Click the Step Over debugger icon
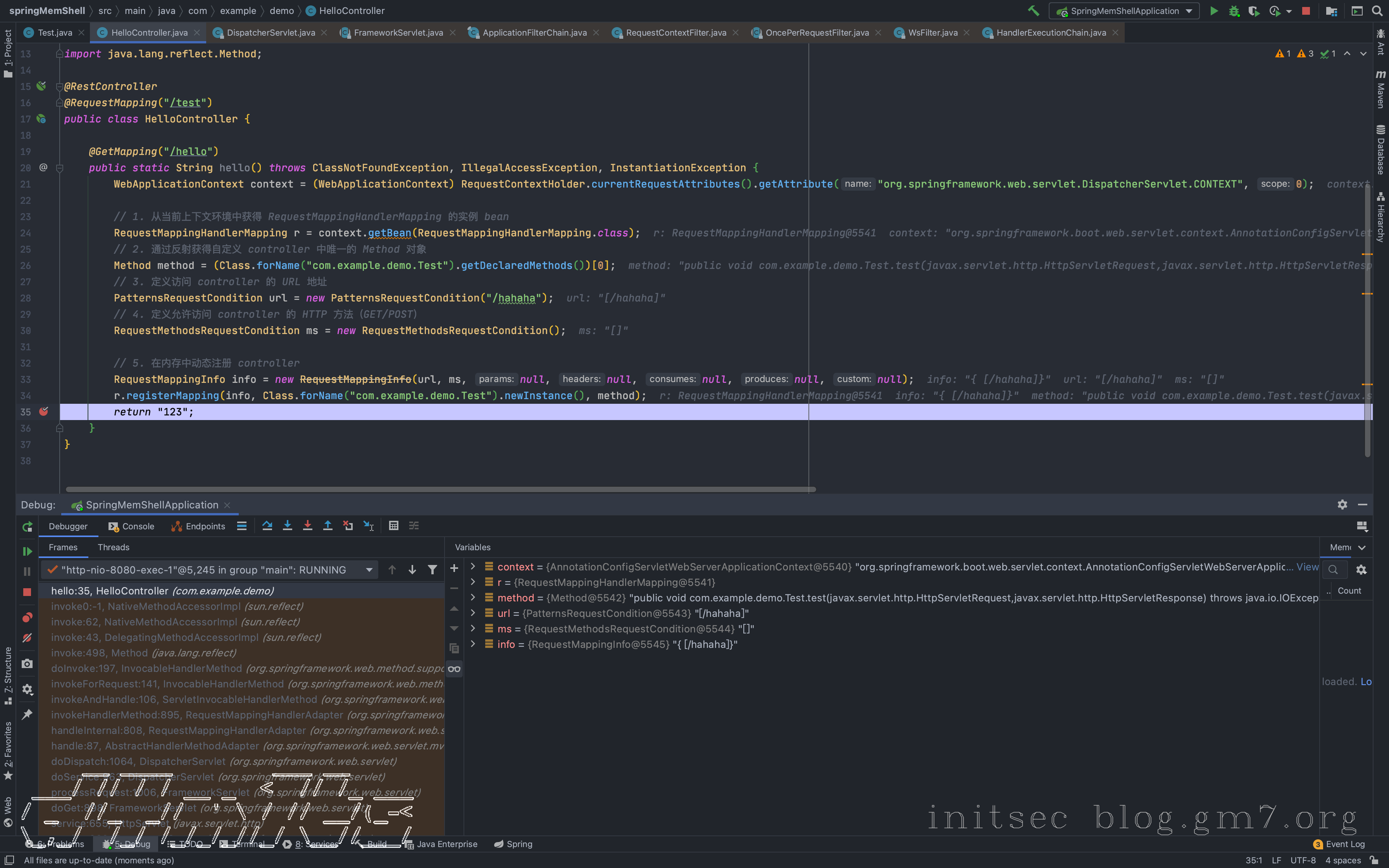Viewport: 1389px width, 868px height. click(267, 526)
